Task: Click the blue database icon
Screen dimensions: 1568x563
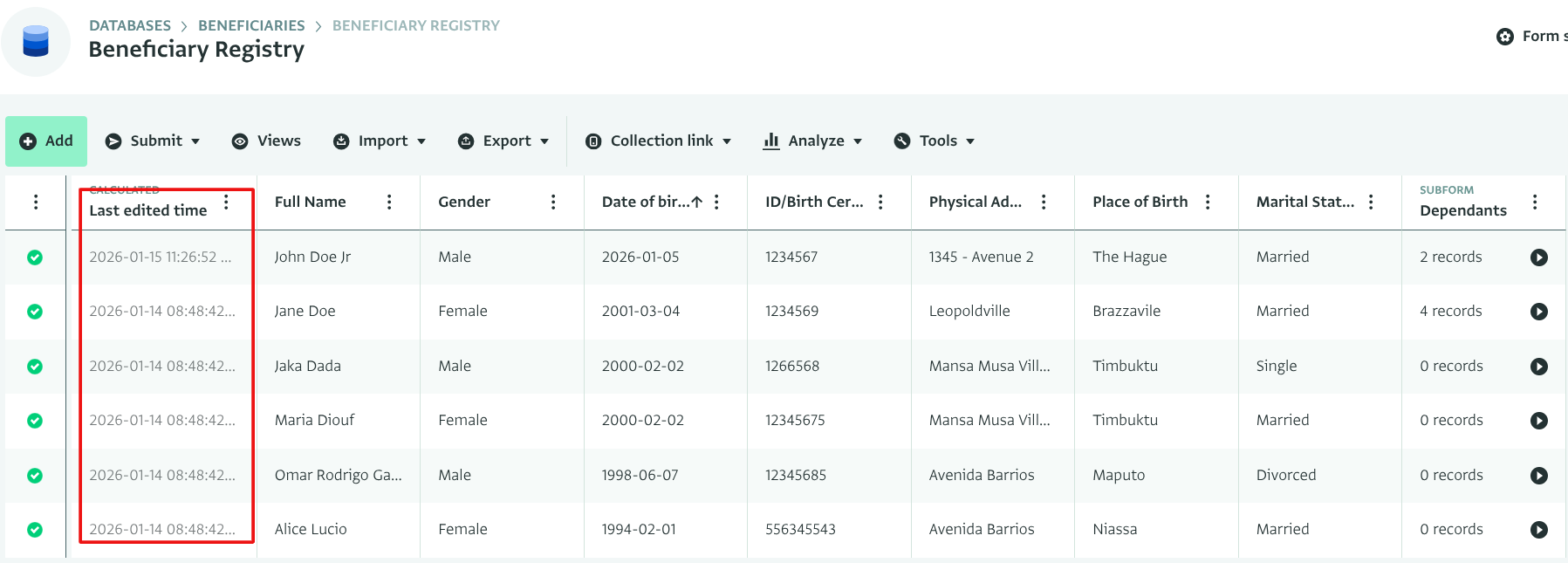Action: tap(36, 41)
